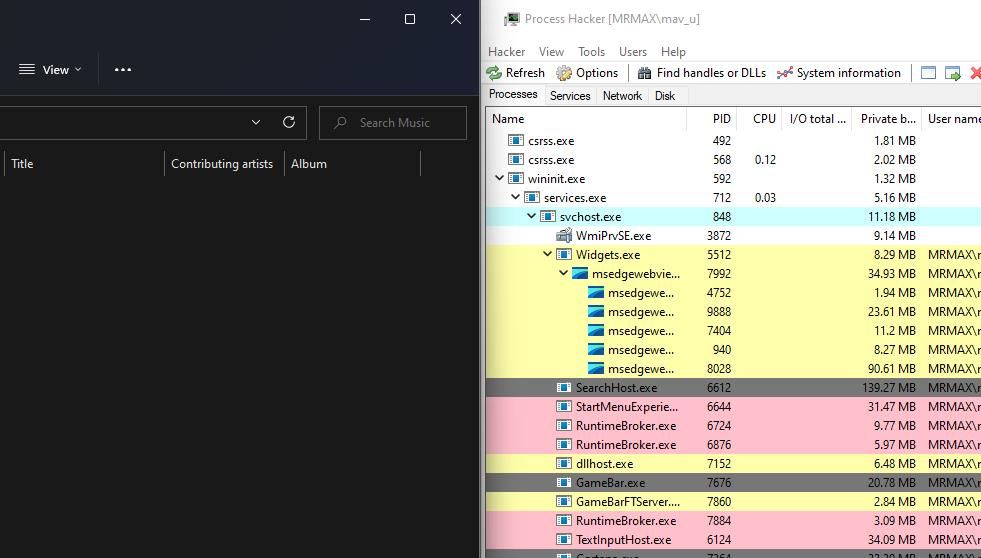
Task: Select csrss.exe process with PID 568
Action: tap(733, 160)
